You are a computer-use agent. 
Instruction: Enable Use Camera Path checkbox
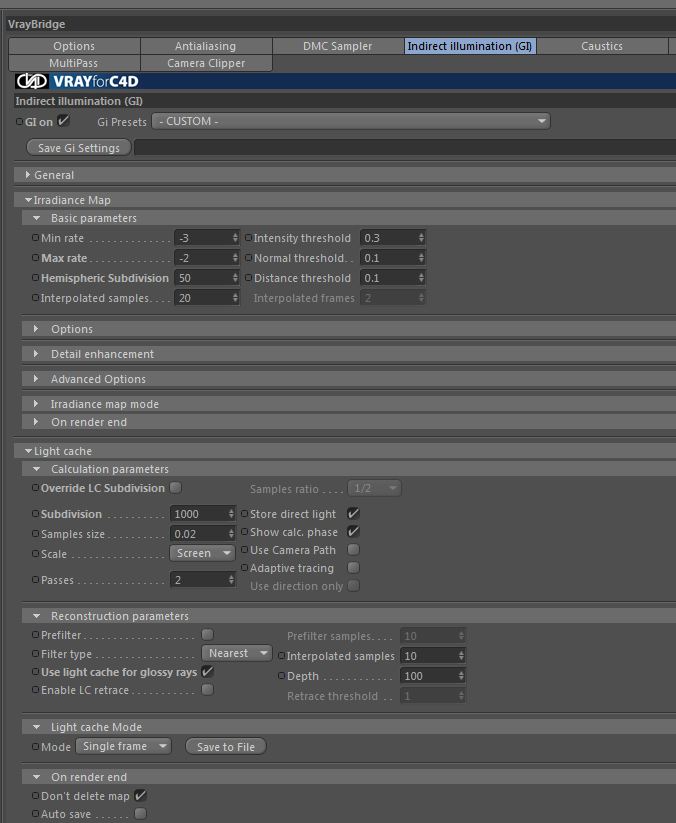[354, 550]
